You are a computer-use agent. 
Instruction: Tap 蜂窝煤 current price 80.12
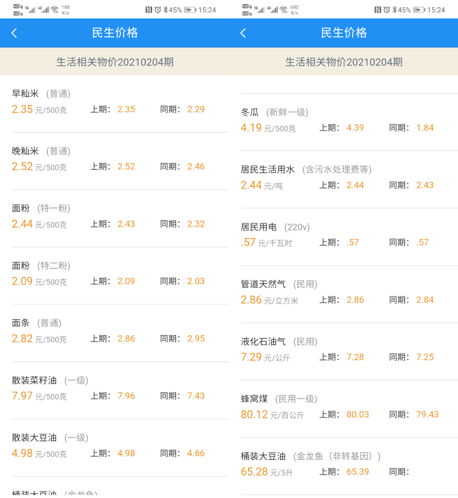[x=254, y=415]
